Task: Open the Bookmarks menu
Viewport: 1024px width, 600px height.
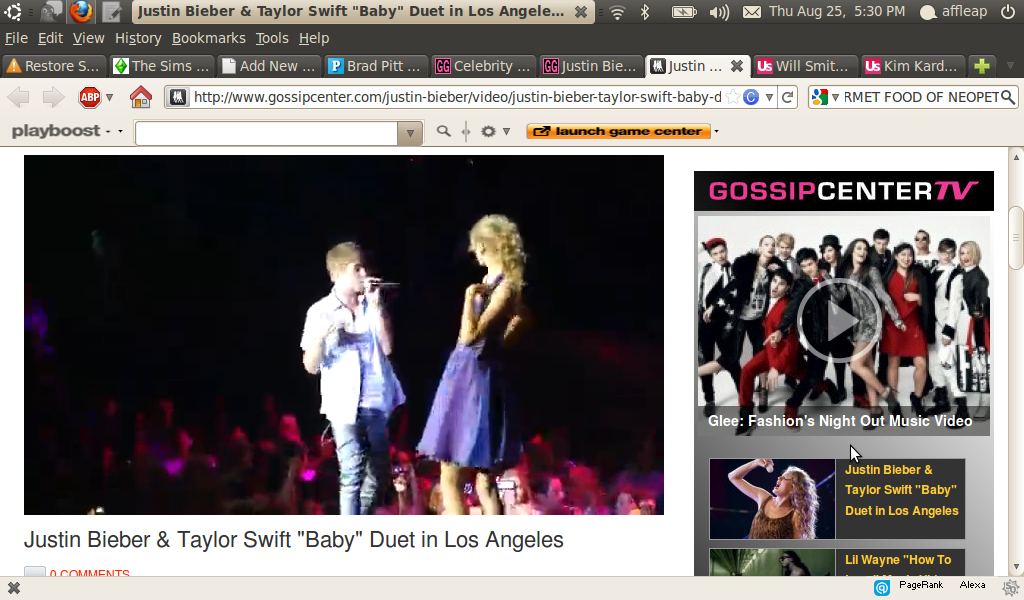Action: point(208,39)
